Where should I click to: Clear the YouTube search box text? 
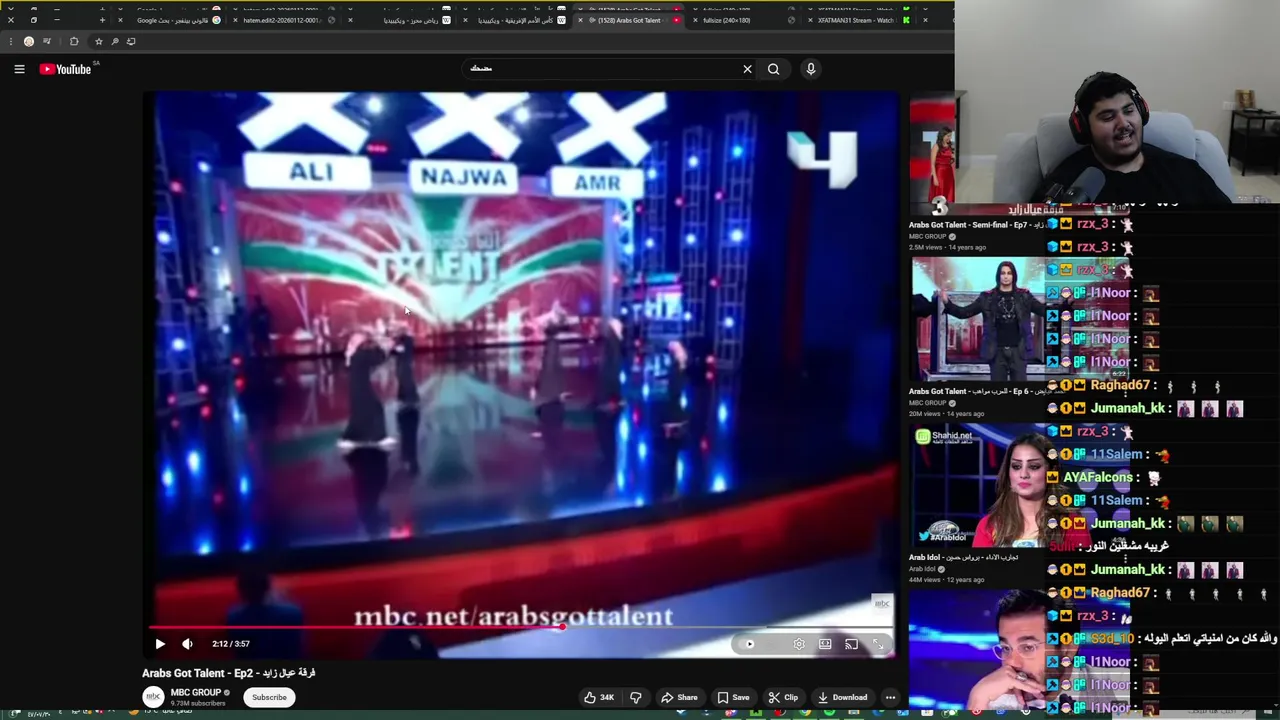pos(747,69)
